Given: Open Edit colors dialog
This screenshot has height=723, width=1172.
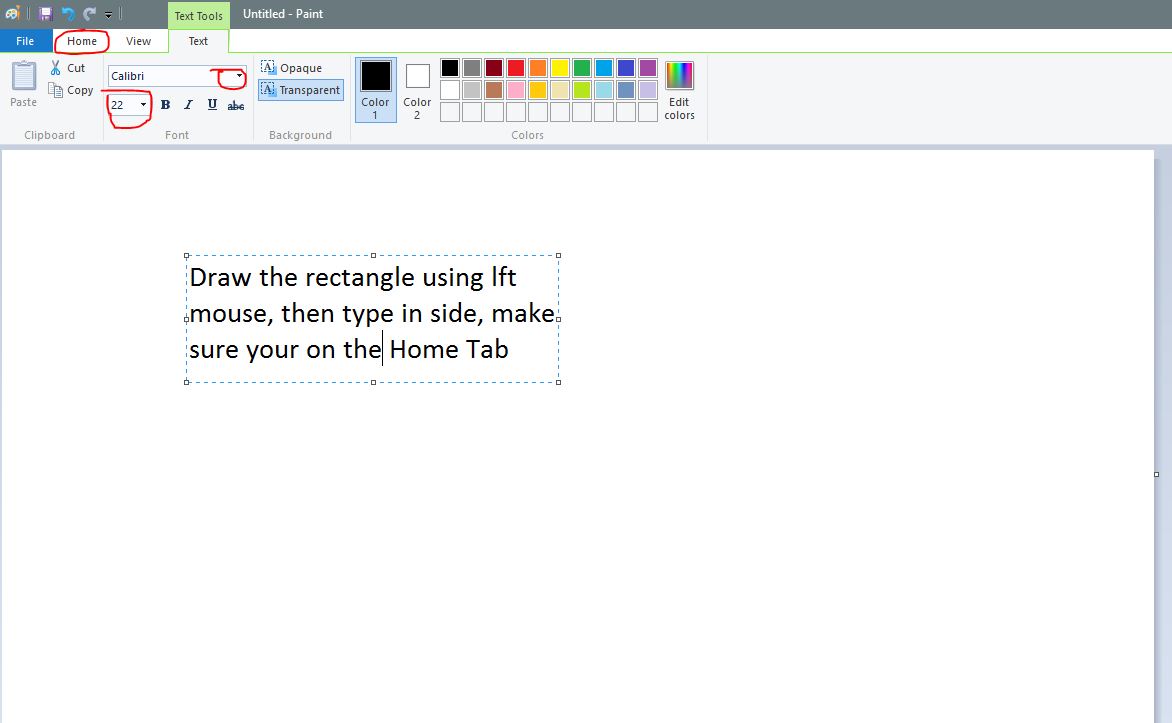Looking at the screenshot, I should click(679, 90).
